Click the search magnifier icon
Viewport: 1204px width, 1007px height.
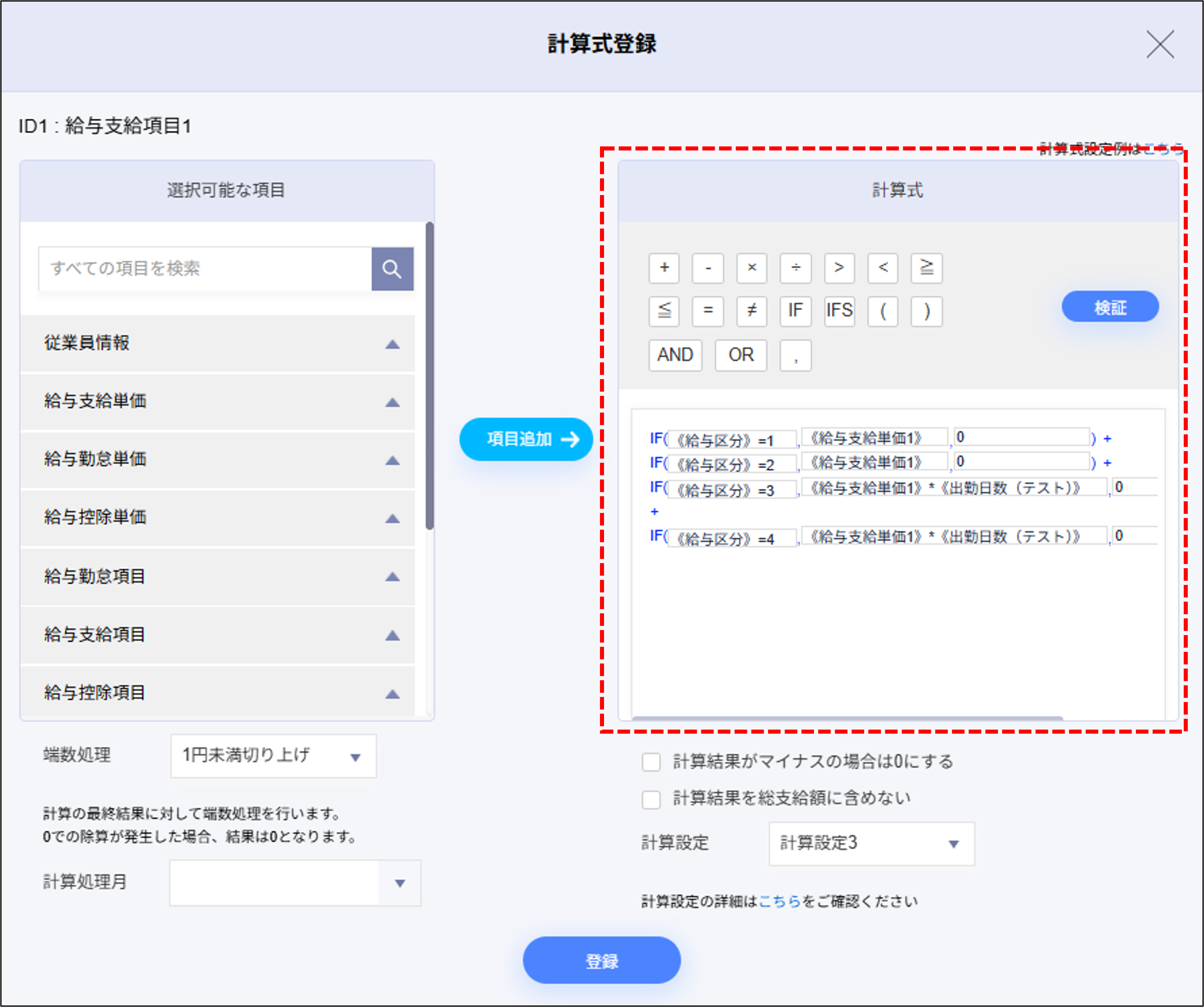(392, 268)
